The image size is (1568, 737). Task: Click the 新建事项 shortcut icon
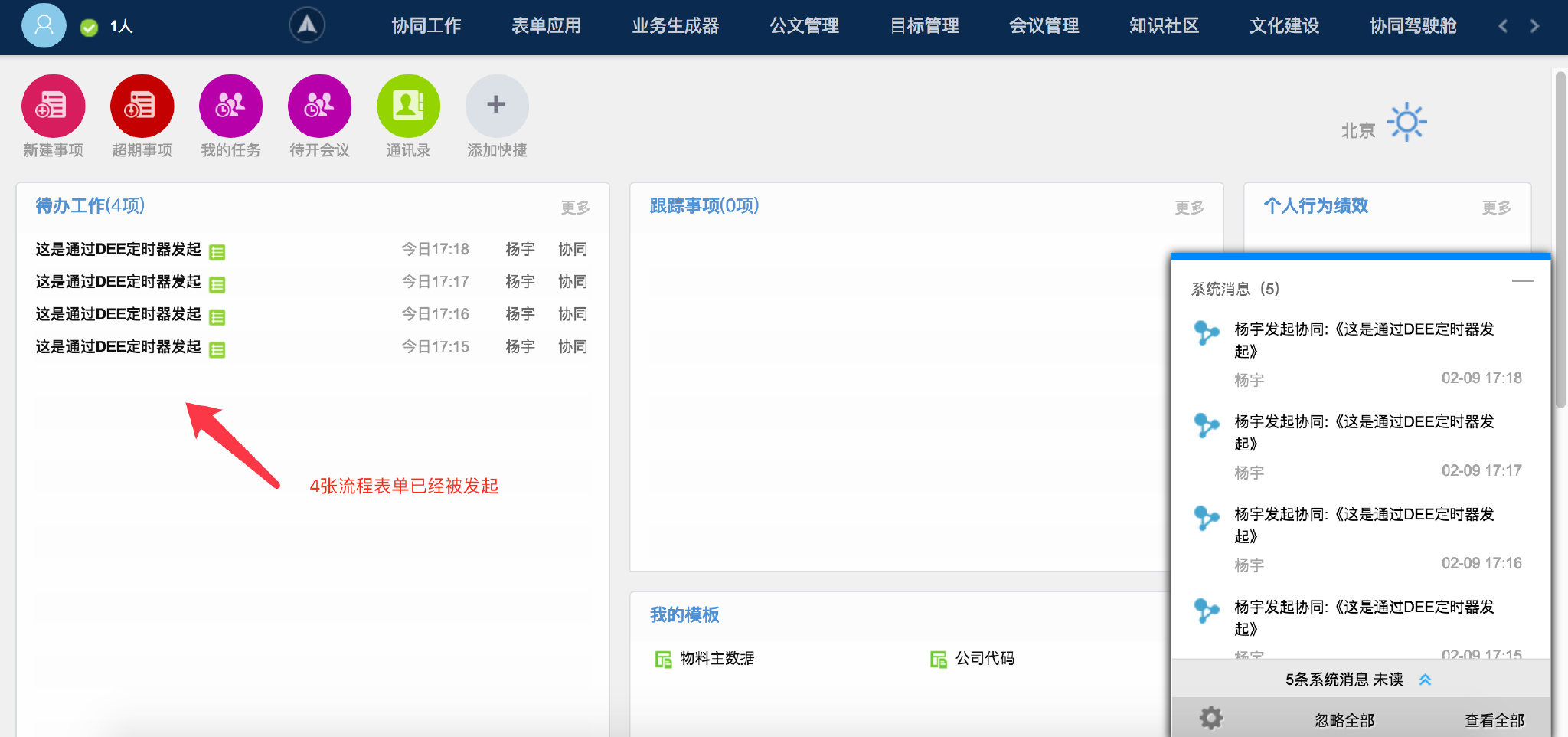click(x=53, y=106)
